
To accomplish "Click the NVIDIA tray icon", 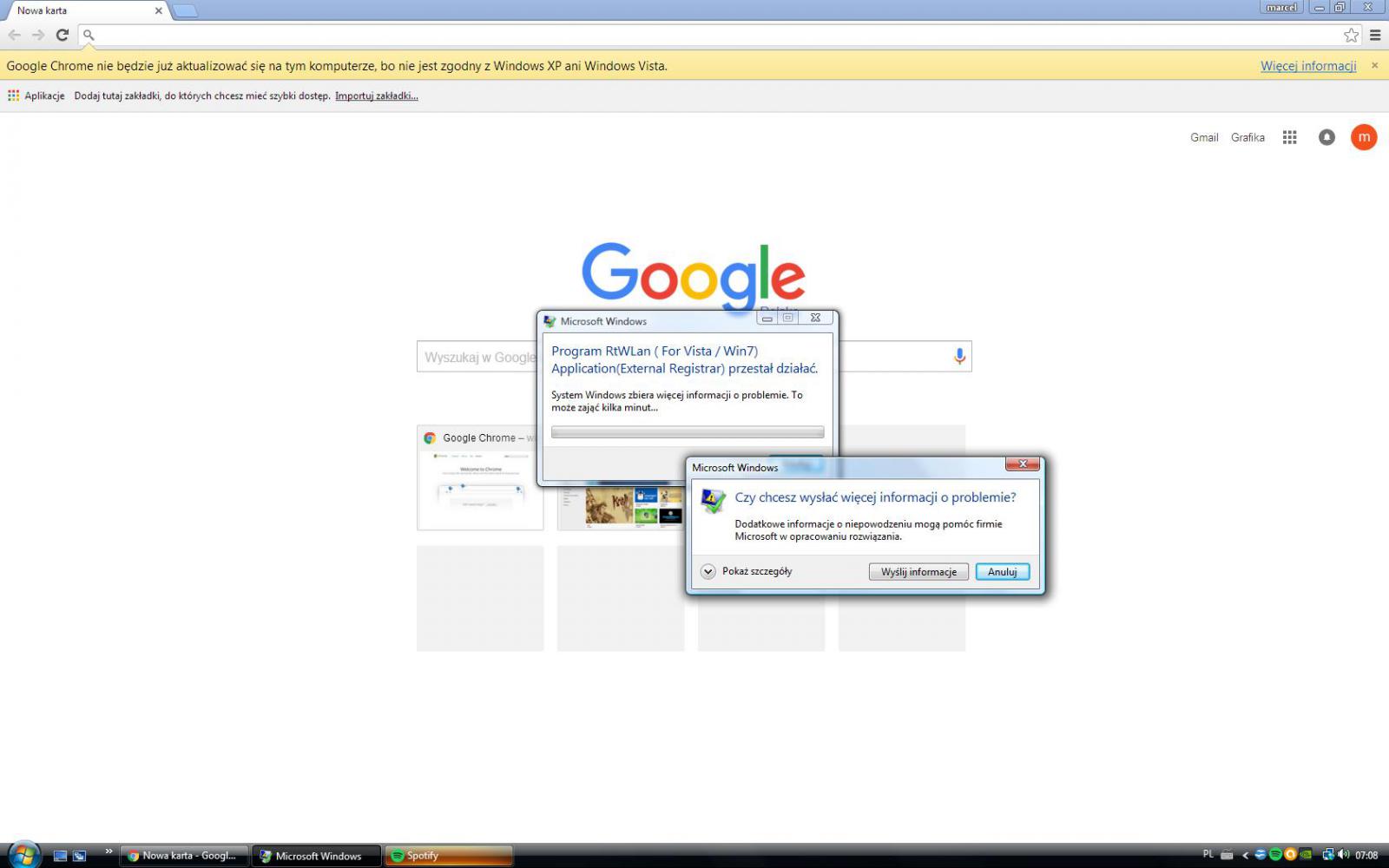I will [1306, 855].
